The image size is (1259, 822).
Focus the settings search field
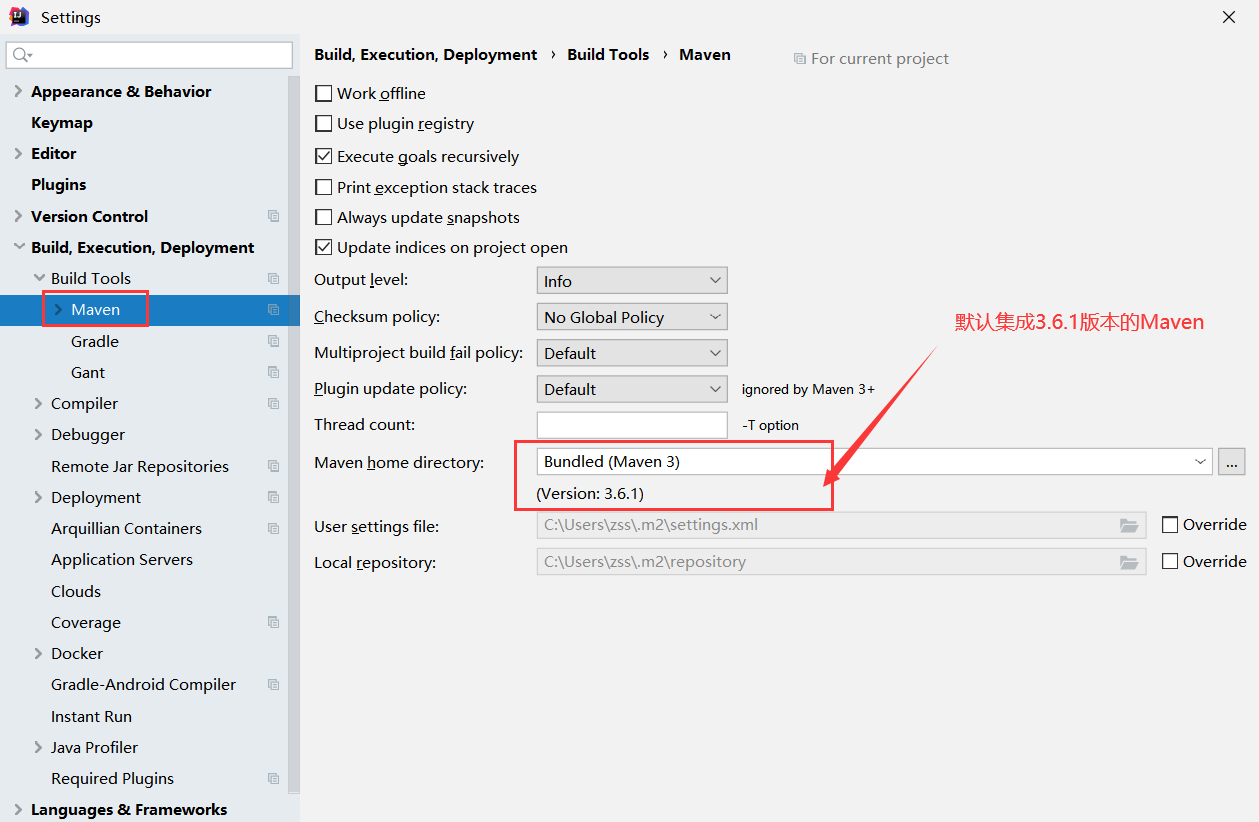click(149, 55)
